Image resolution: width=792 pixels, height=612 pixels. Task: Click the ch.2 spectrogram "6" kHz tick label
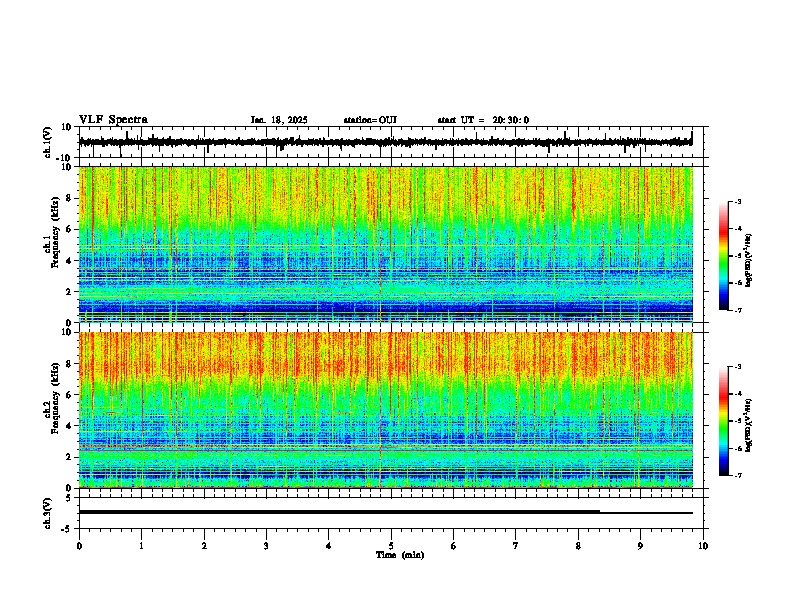click(x=69, y=395)
